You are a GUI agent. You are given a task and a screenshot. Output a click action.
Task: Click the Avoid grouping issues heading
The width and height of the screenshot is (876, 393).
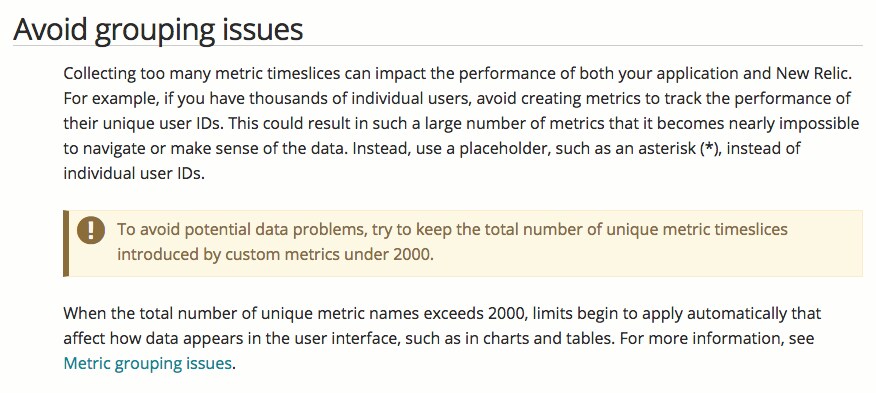pos(158,29)
